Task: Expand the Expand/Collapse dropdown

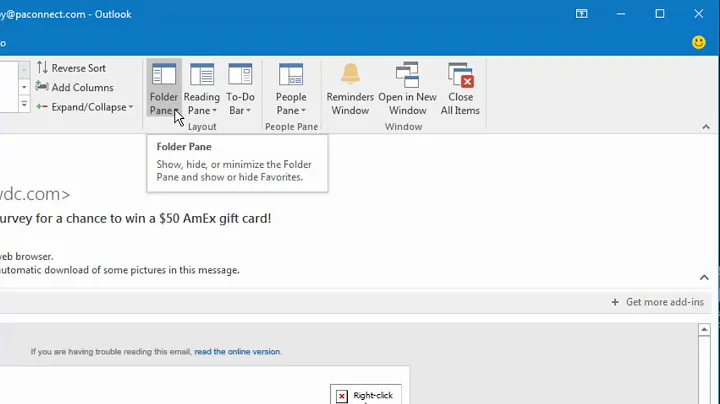Action: [85, 107]
